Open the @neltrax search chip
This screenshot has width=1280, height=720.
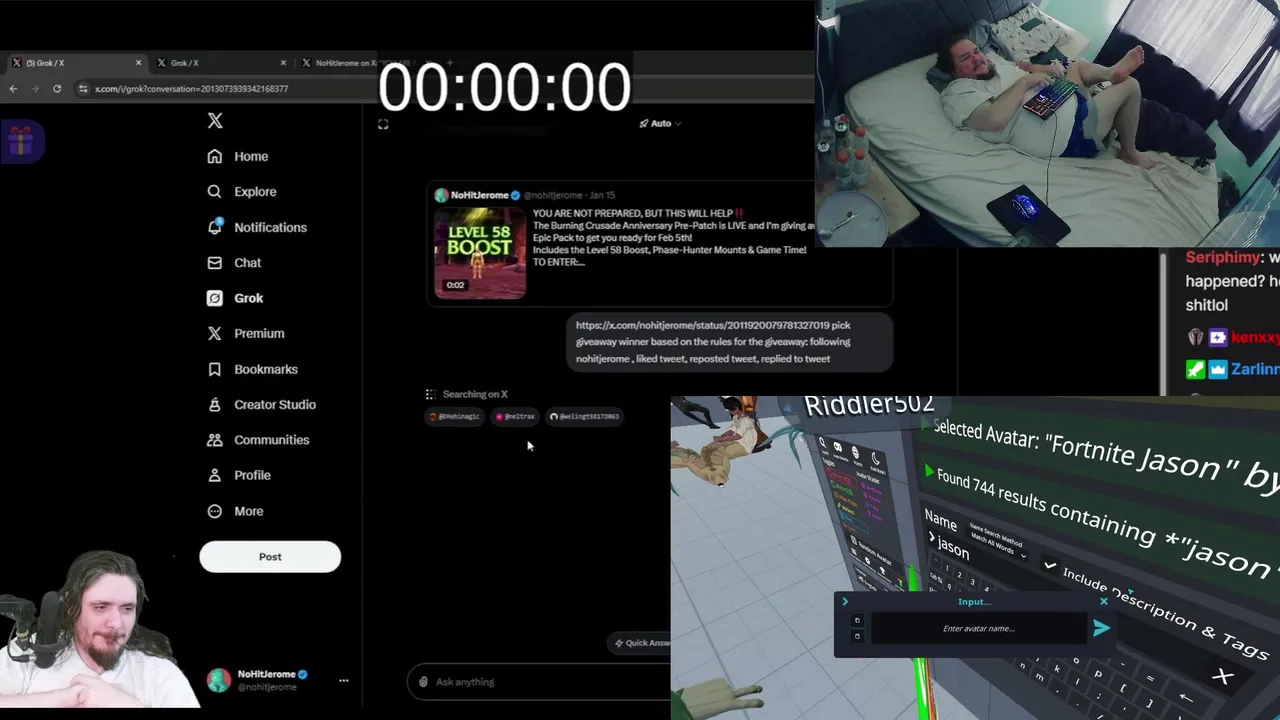click(x=516, y=416)
